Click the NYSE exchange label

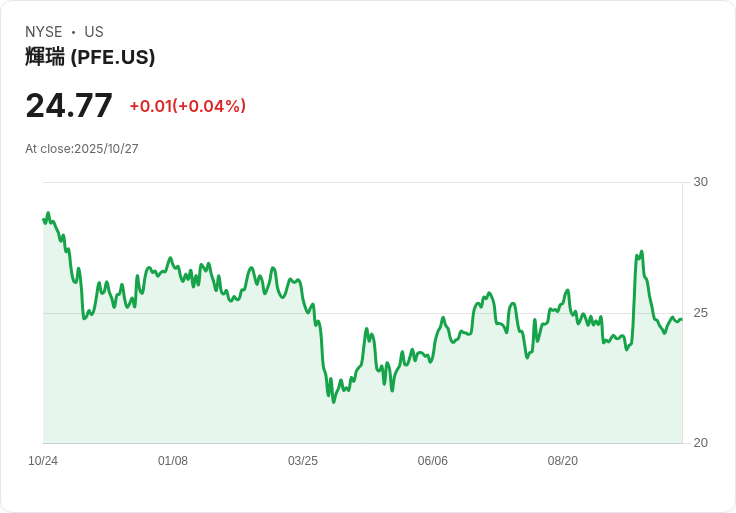click(x=44, y=32)
